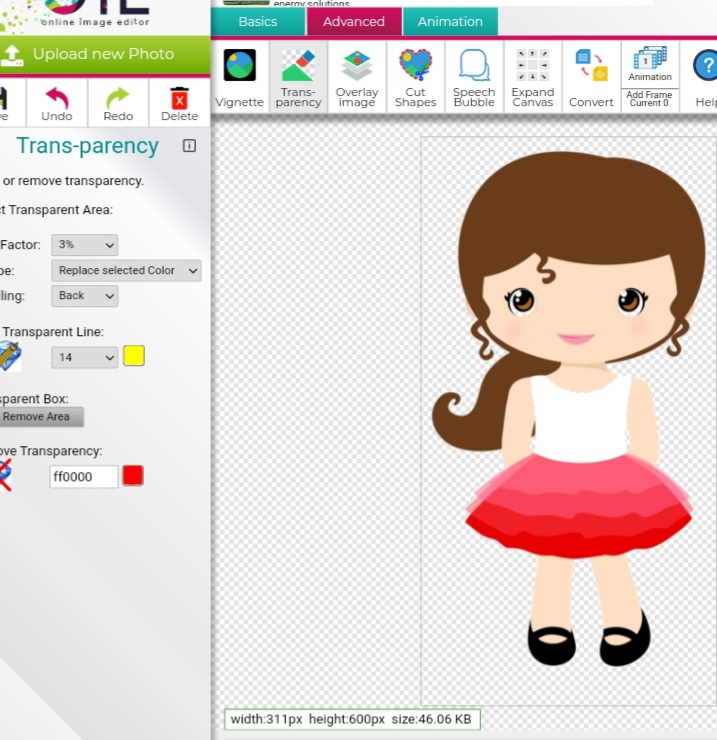Viewport: 717px width, 740px height.
Task: Open the info icon beside Trans-parency
Action: (189, 146)
